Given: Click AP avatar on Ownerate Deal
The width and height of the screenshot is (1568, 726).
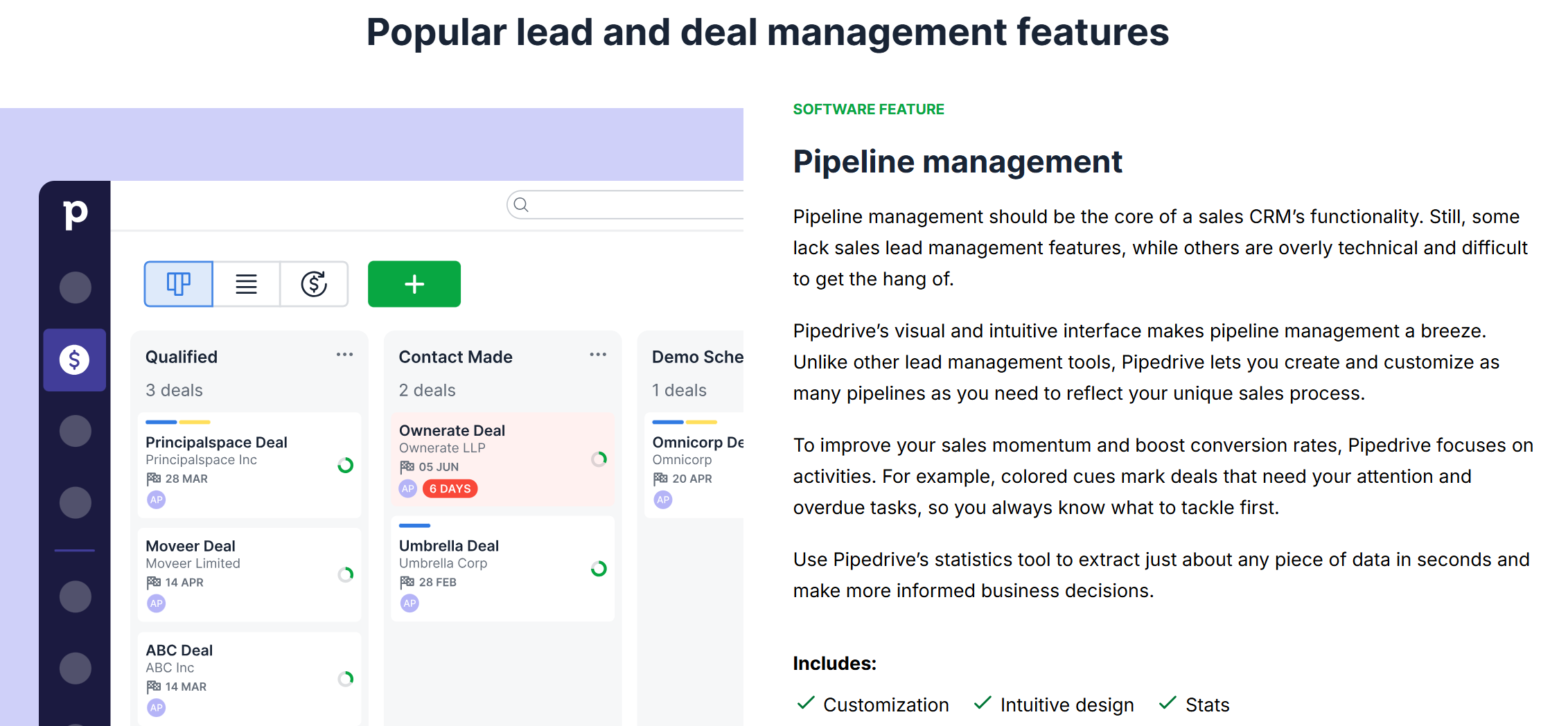Looking at the screenshot, I should pos(408,488).
